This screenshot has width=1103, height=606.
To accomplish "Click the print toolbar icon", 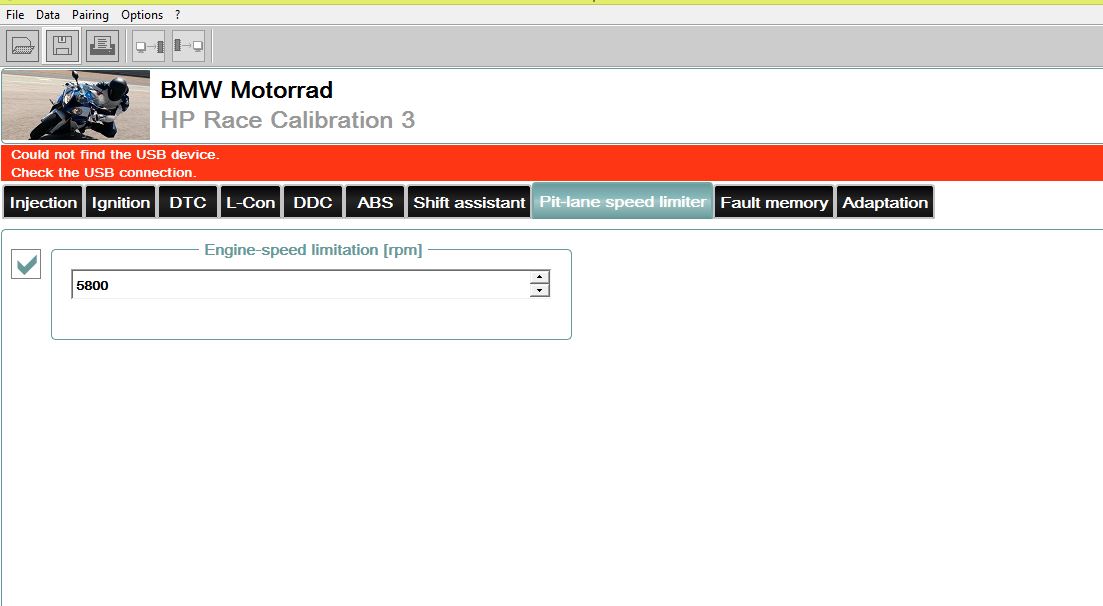I will (x=101, y=46).
